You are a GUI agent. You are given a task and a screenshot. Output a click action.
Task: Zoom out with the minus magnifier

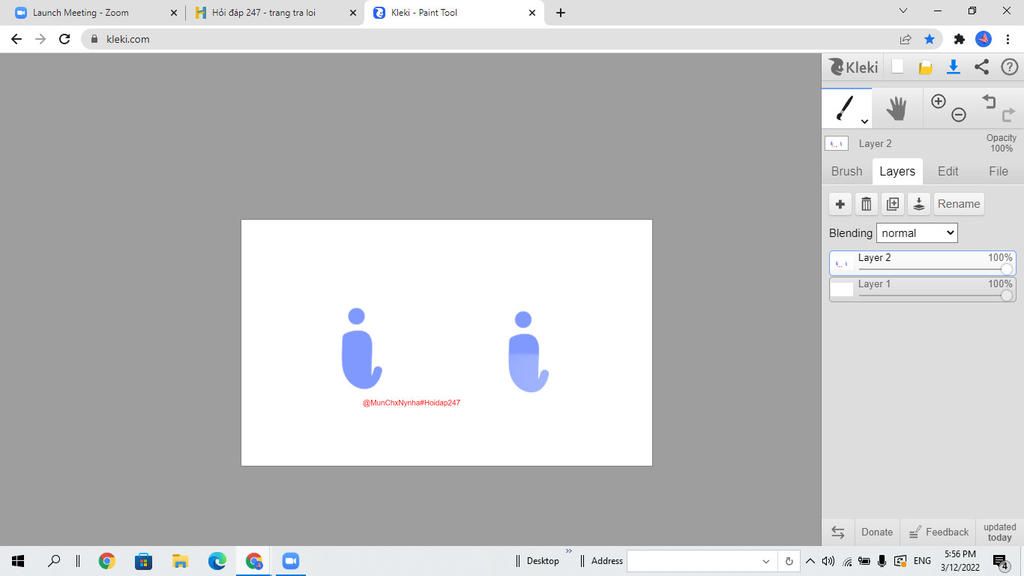click(959, 115)
